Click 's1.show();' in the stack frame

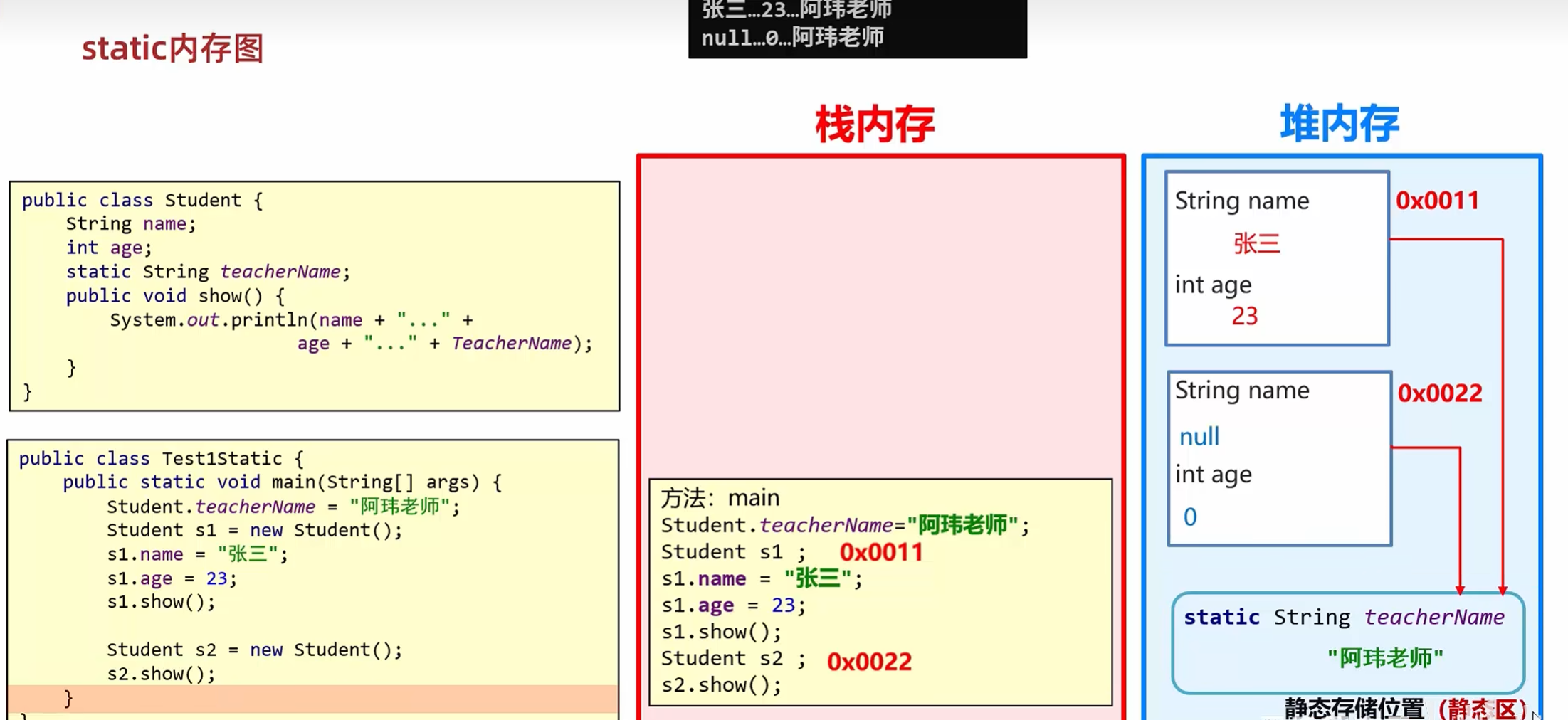[x=721, y=632]
